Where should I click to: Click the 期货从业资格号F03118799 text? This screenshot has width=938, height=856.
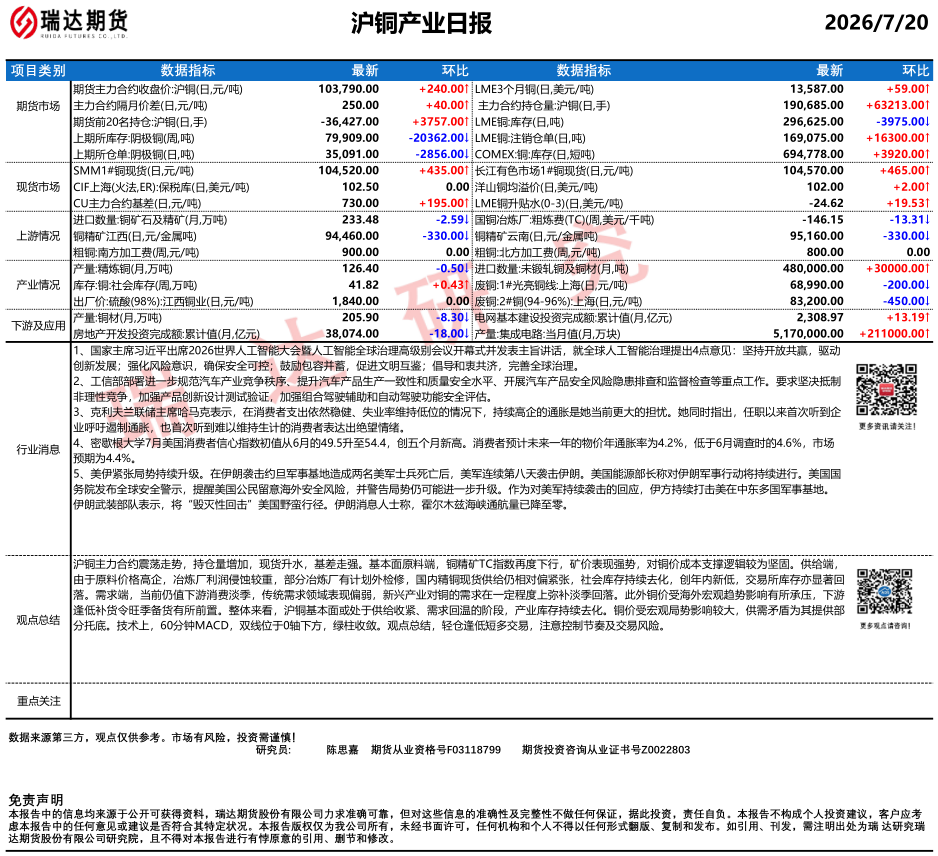(x=436, y=750)
